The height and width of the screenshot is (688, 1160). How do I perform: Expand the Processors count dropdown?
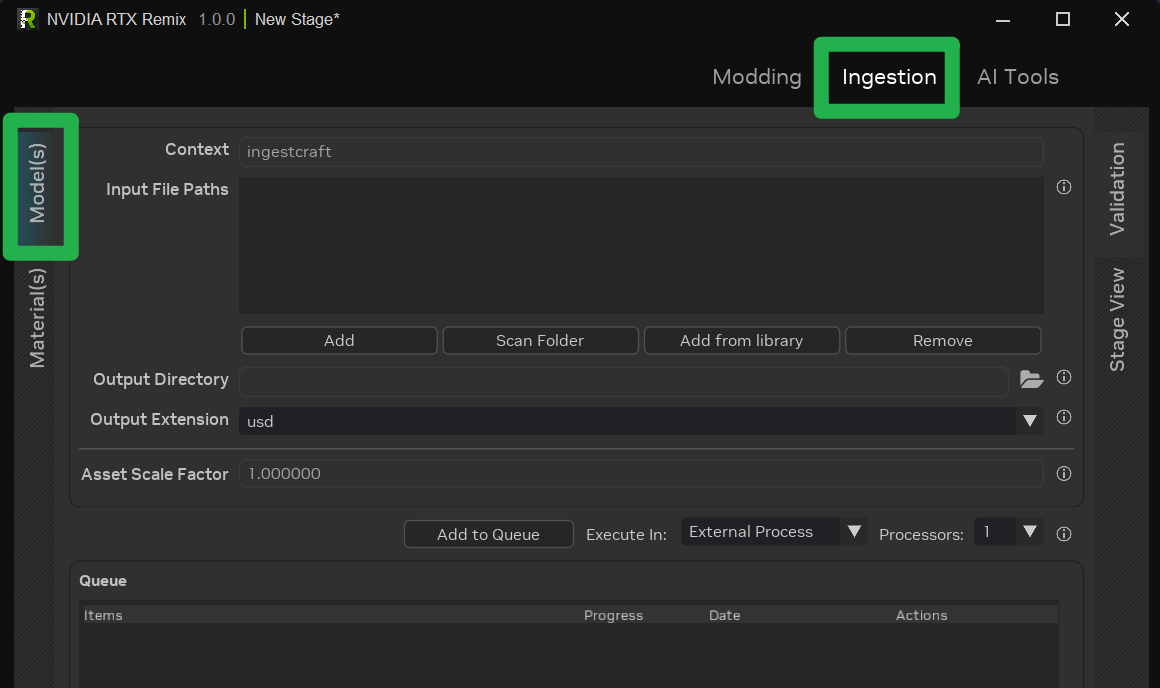tap(1029, 532)
